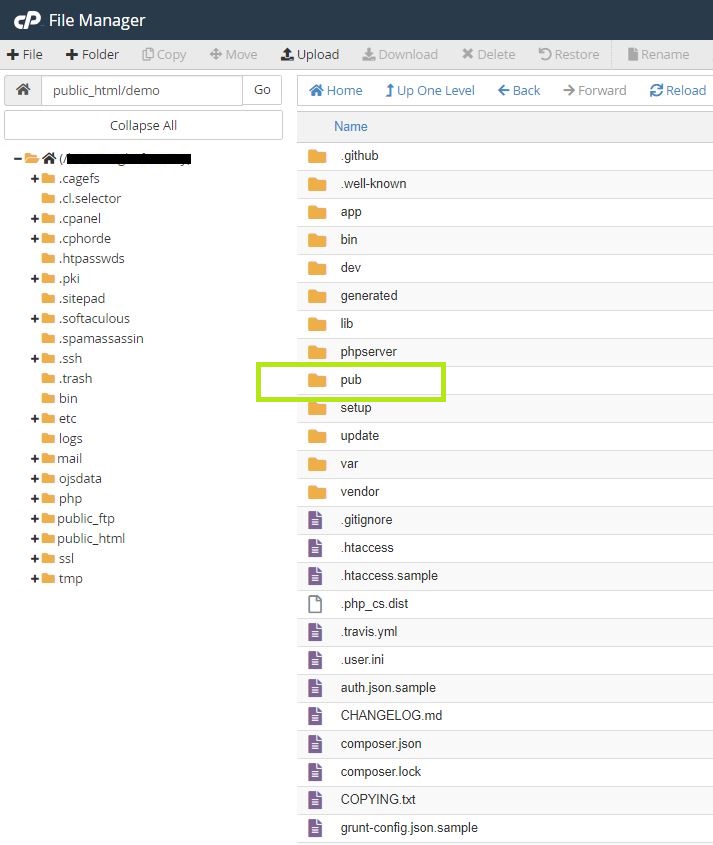Go Up One Level
Screen dimensions: 713x845
430,90
